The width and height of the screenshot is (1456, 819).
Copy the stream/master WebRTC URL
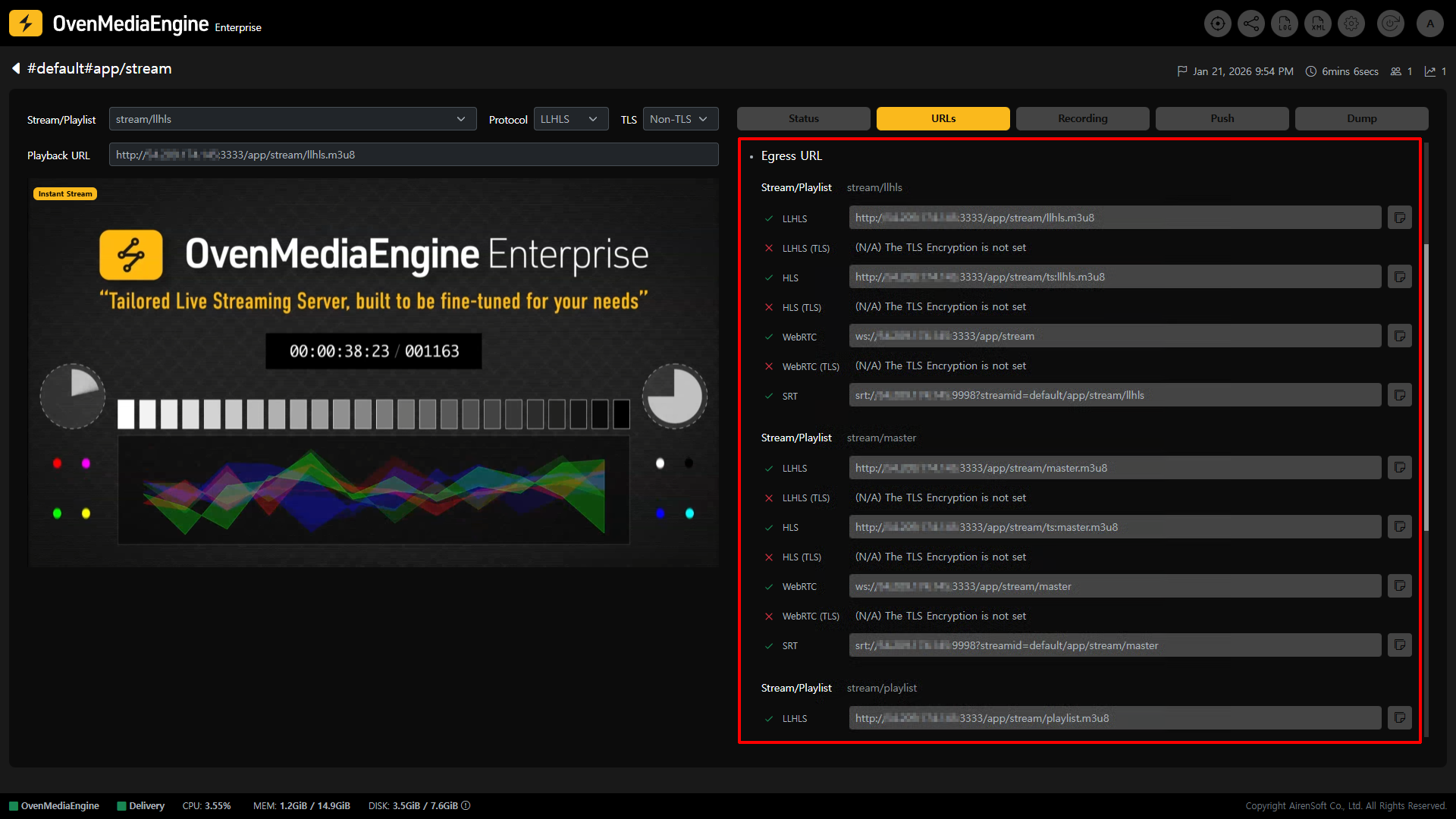click(1399, 586)
